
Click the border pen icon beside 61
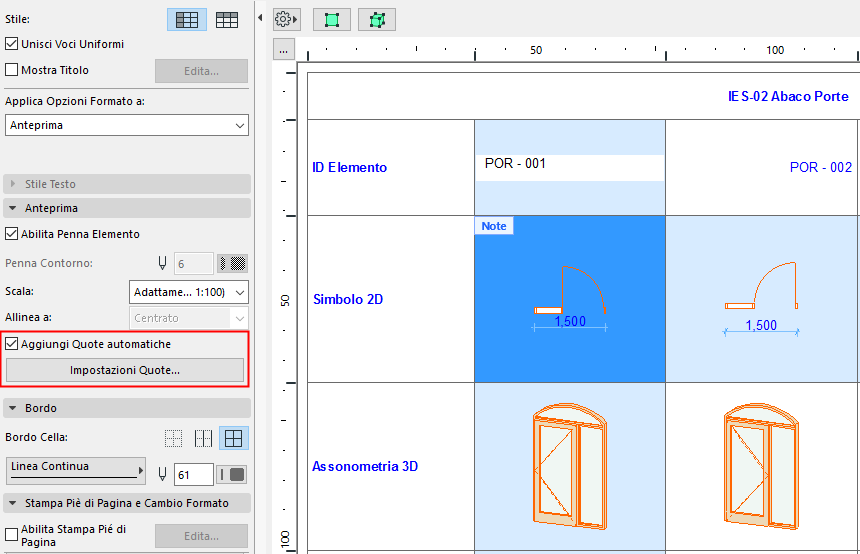162,474
